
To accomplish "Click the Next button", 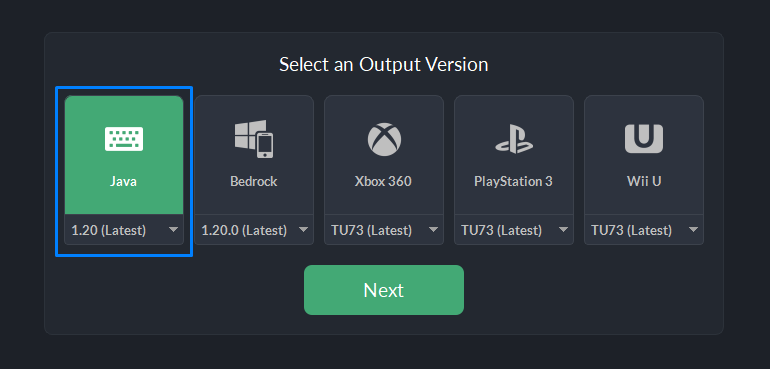I will [384, 290].
